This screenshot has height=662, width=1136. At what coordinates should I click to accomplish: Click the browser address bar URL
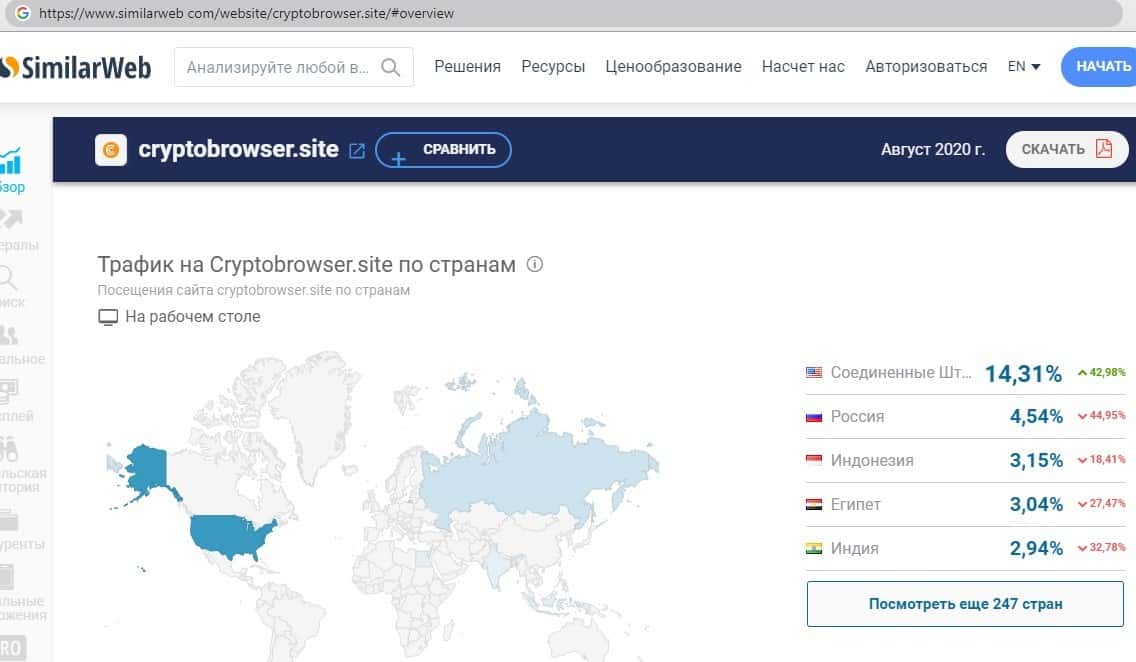pyautogui.click(x=246, y=13)
